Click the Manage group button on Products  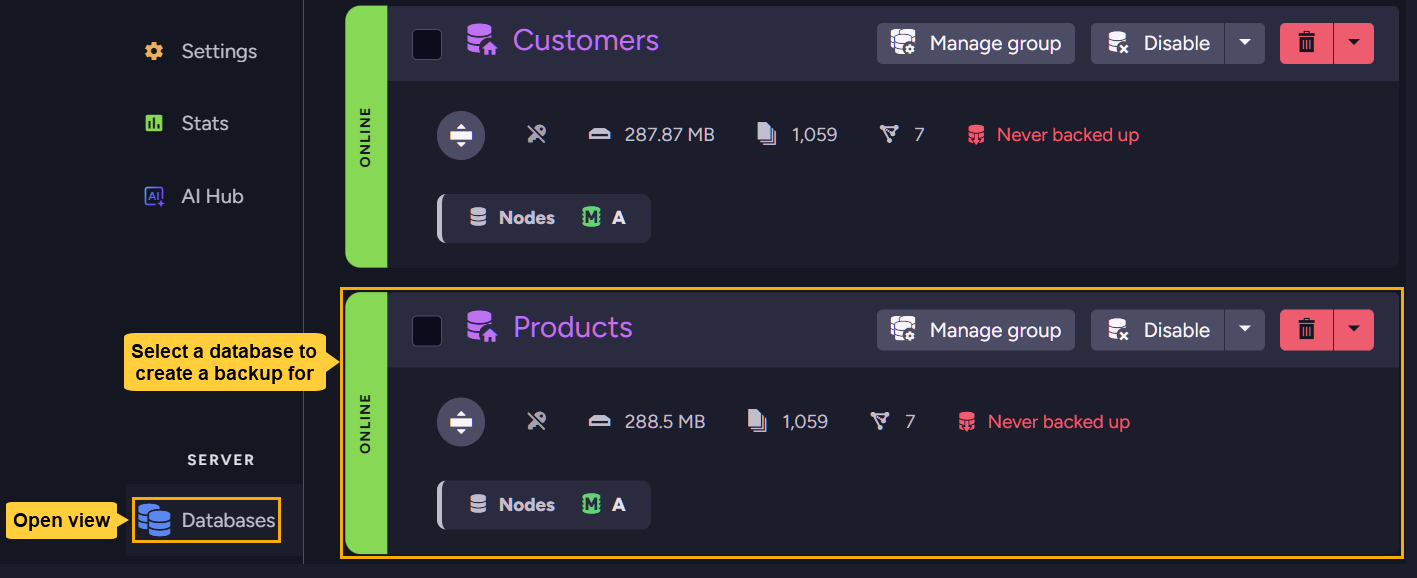tap(975, 329)
